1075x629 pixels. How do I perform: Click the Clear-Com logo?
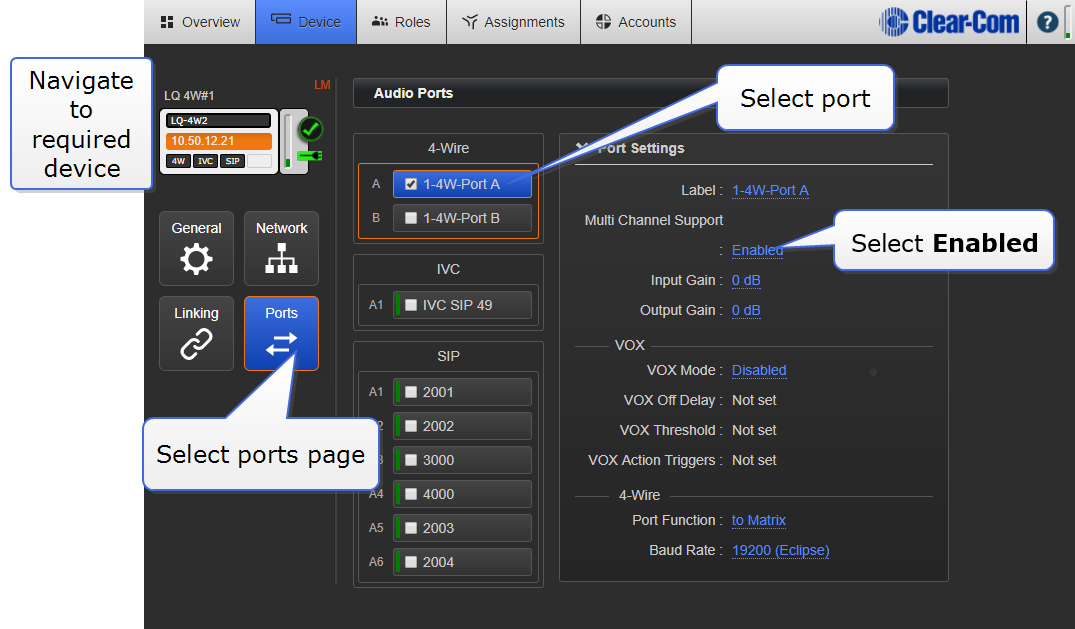tap(949, 22)
